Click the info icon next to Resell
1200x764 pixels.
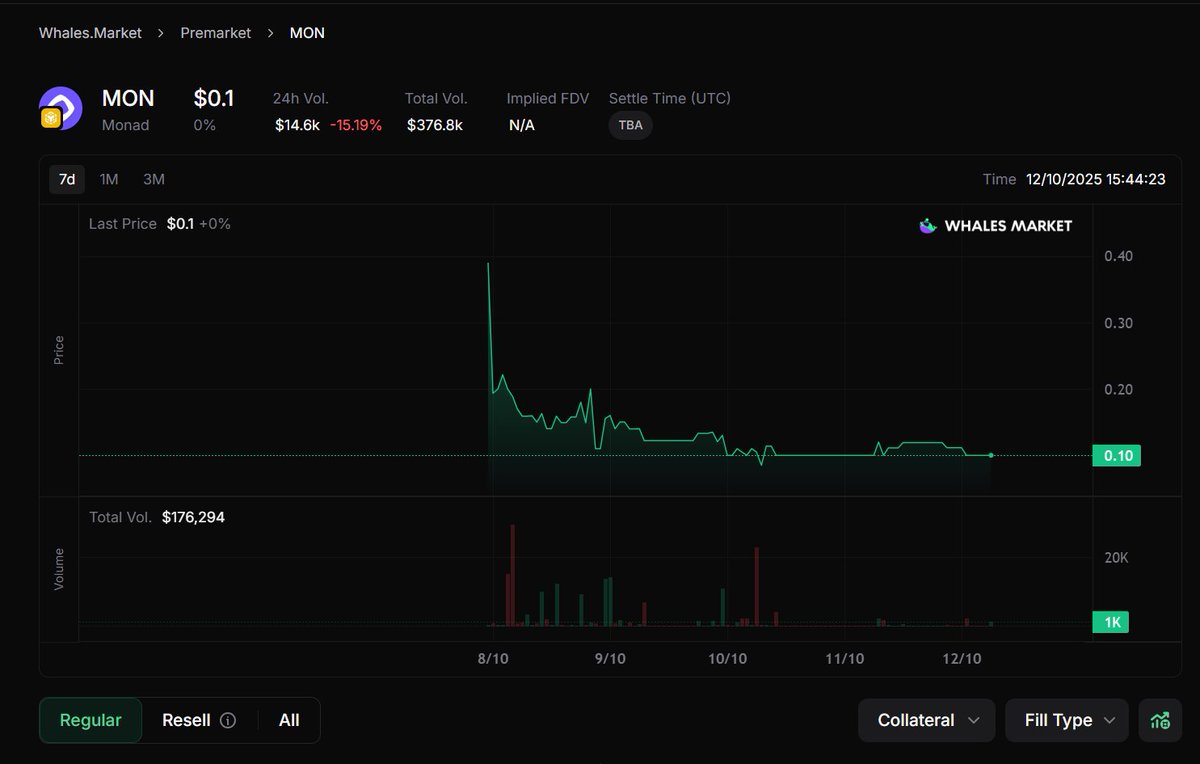(228, 720)
